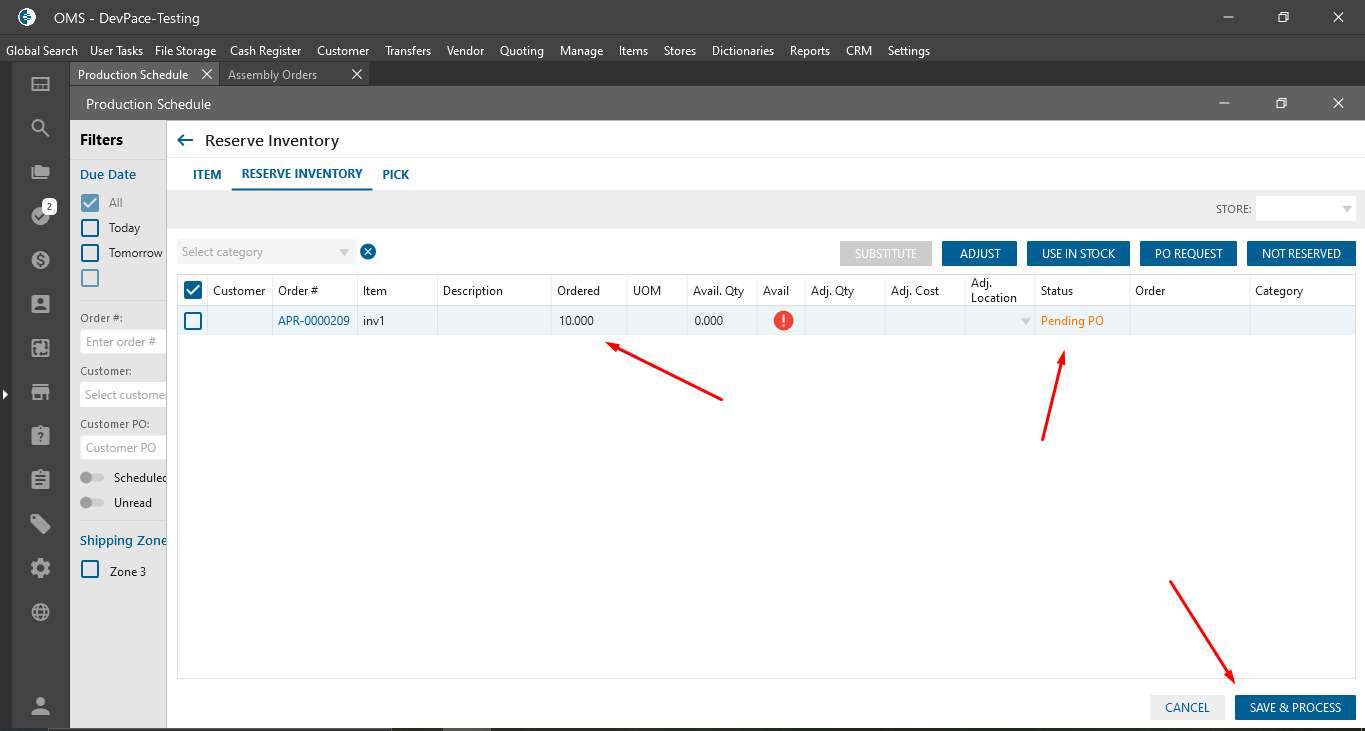Open the Cash Register dollar icon
Viewport: 1365px width, 731px height.
point(40,260)
